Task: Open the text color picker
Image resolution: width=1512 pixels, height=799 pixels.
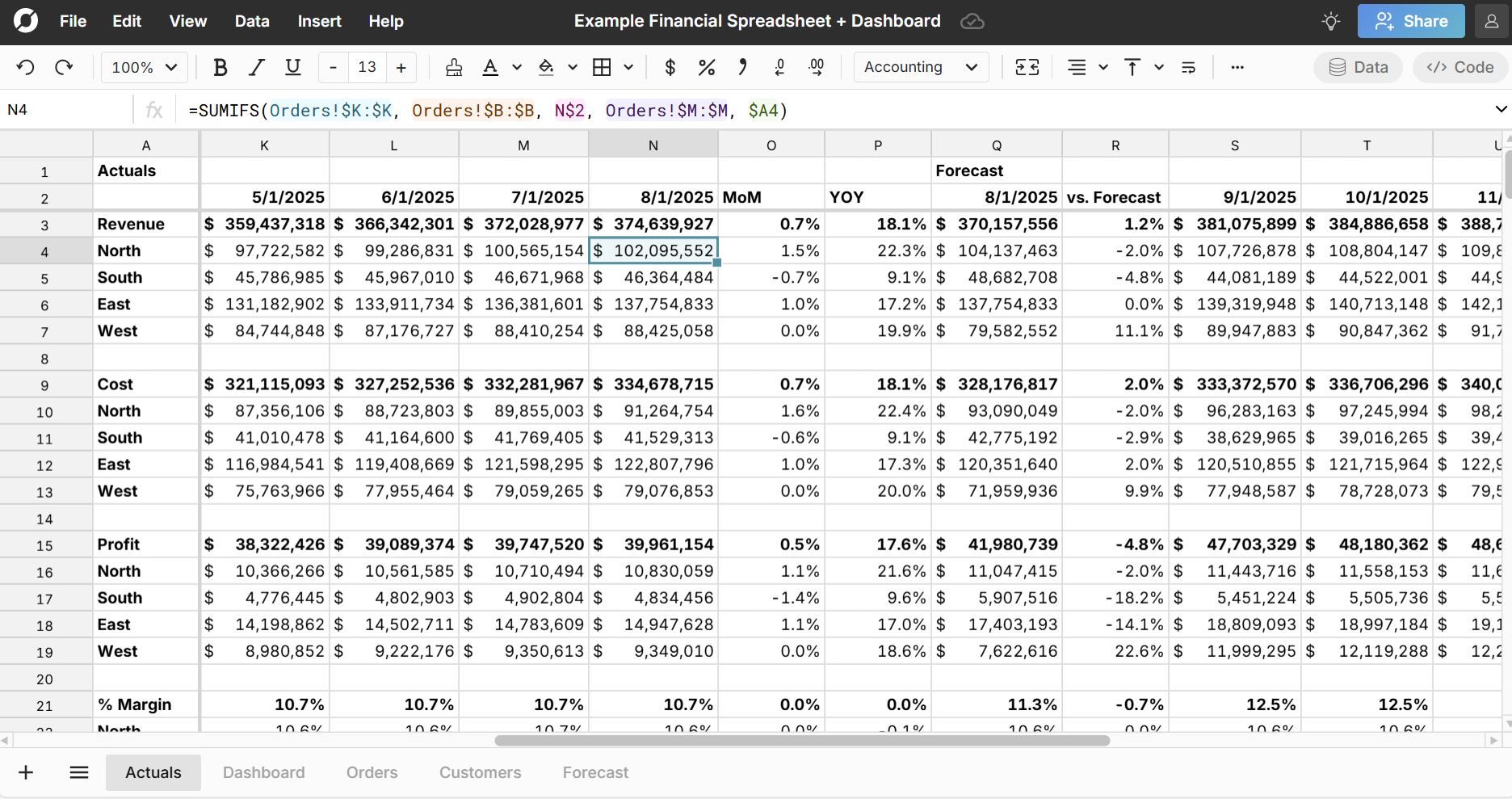Action: coord(491,67)
